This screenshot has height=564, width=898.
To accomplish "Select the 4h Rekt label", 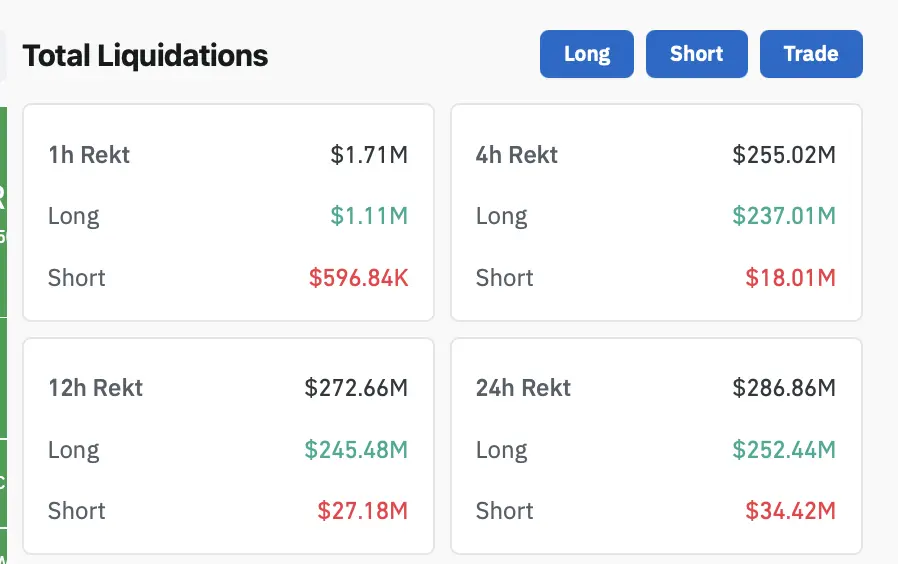I will pyautogui.click(x=517, y=155).
